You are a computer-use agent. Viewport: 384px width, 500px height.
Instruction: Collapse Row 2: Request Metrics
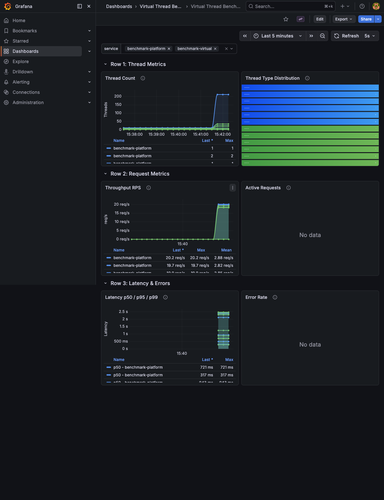[x=105, y=174]
